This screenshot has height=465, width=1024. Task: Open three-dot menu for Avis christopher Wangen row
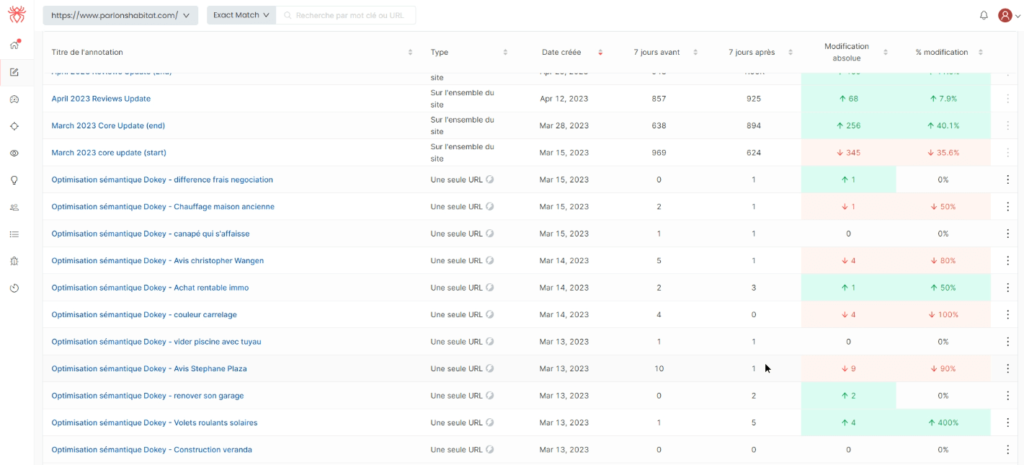pyautogui.click(x=1008, y=261)
